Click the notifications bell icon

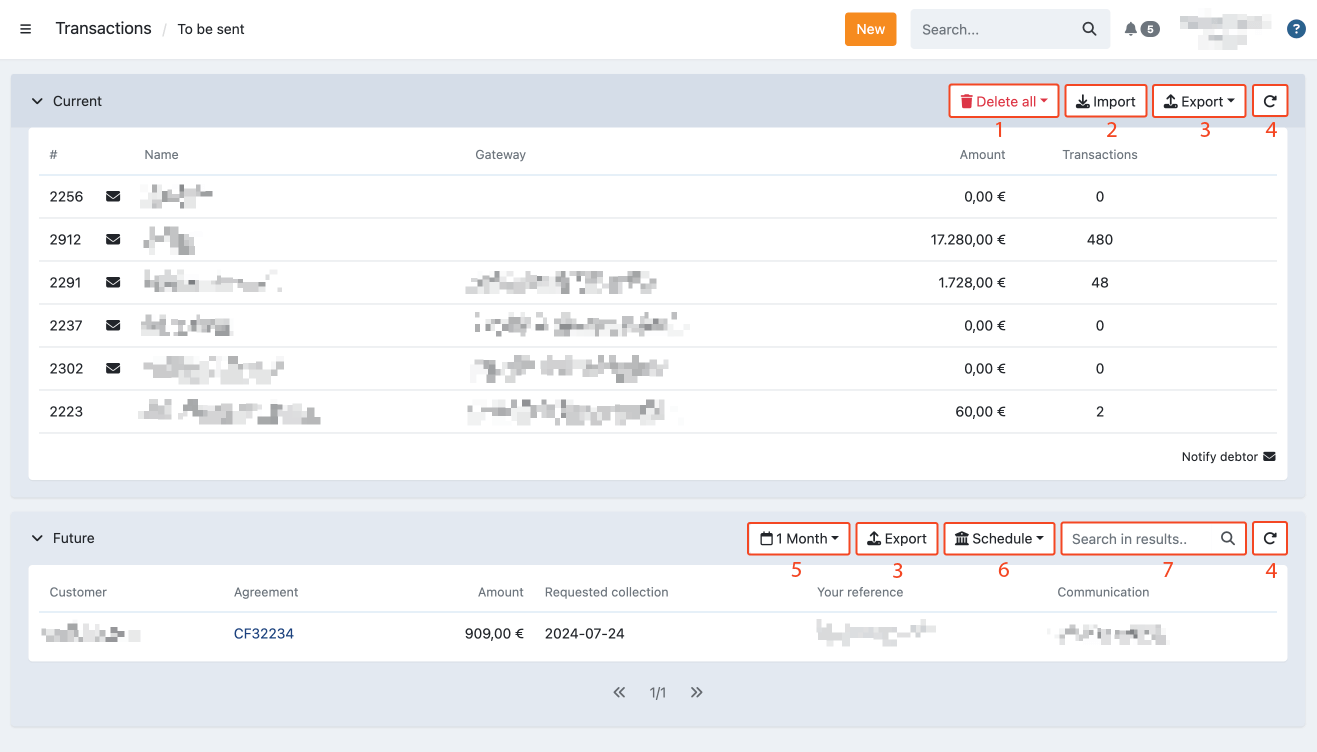[x=1131, y=29]
